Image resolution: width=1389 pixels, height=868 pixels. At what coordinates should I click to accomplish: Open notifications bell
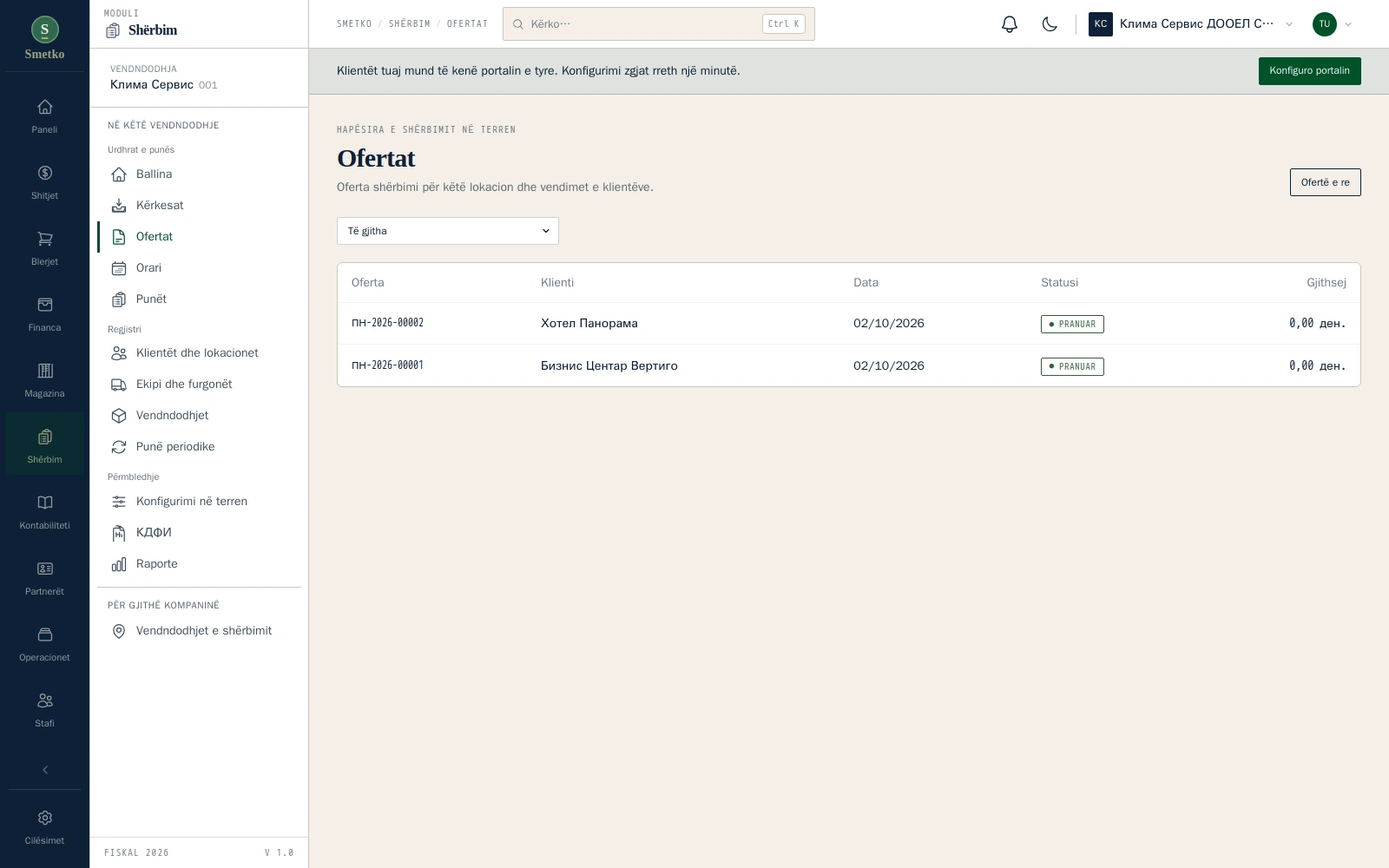click(x=1009, y=24)
